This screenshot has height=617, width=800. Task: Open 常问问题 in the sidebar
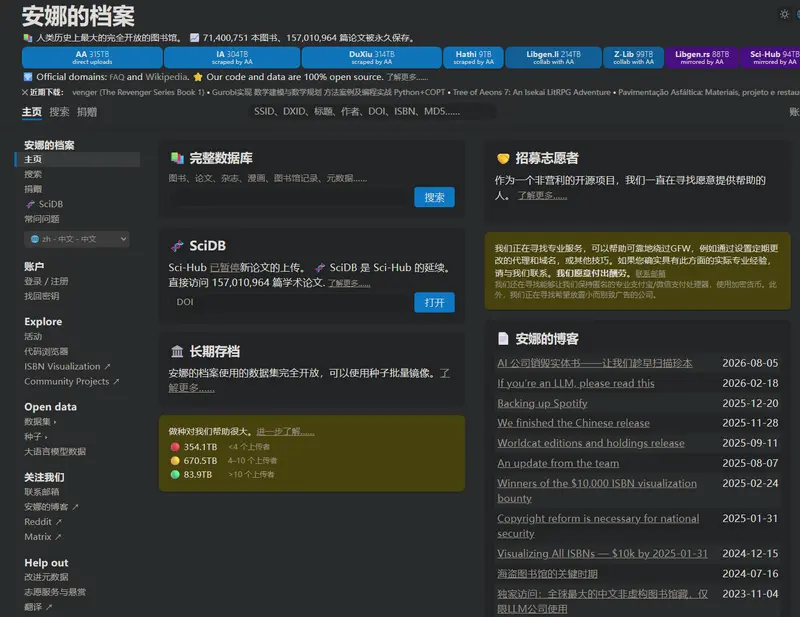(x=42, y=219)
